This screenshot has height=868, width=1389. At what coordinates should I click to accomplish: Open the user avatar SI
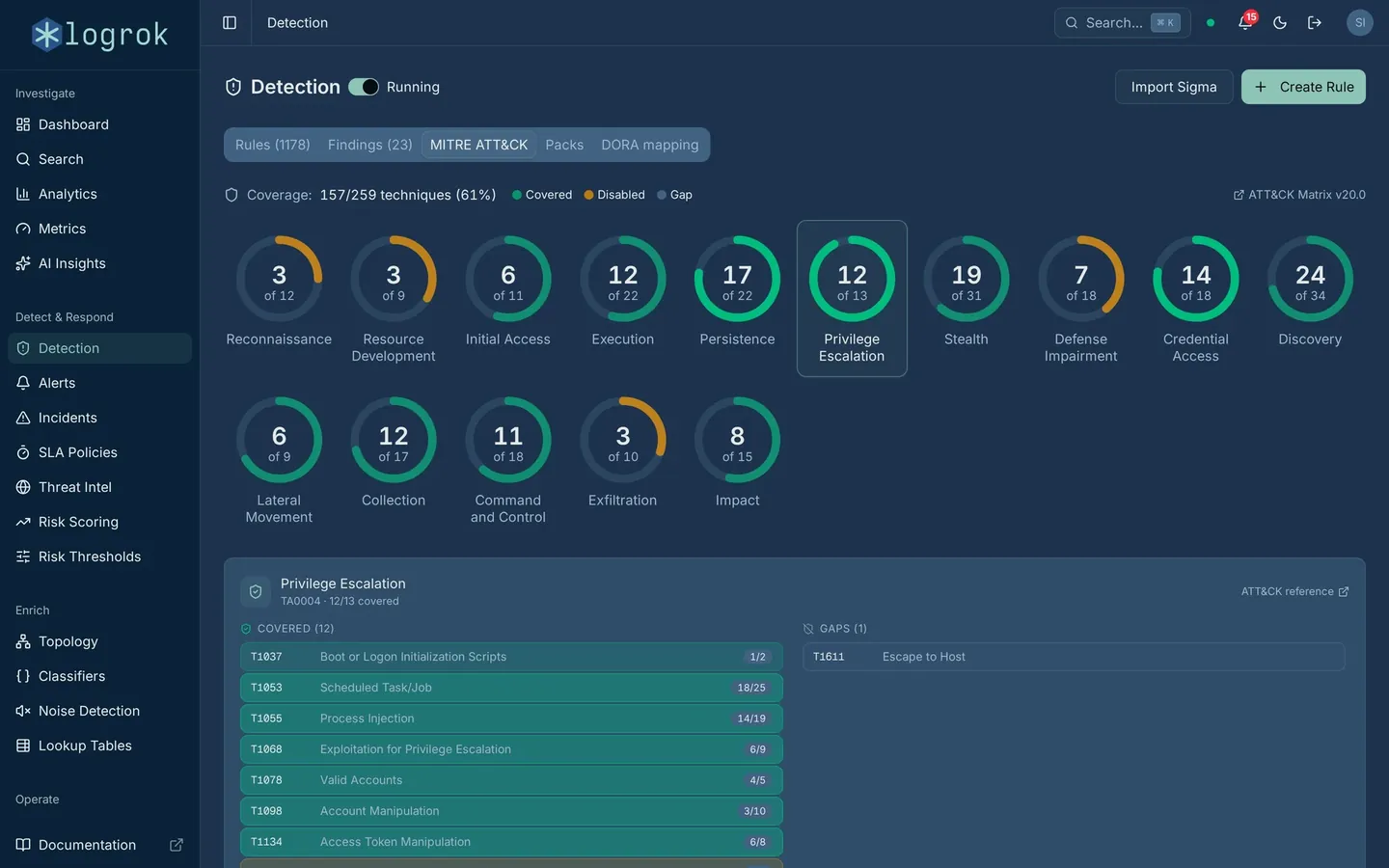point(1360,22)
